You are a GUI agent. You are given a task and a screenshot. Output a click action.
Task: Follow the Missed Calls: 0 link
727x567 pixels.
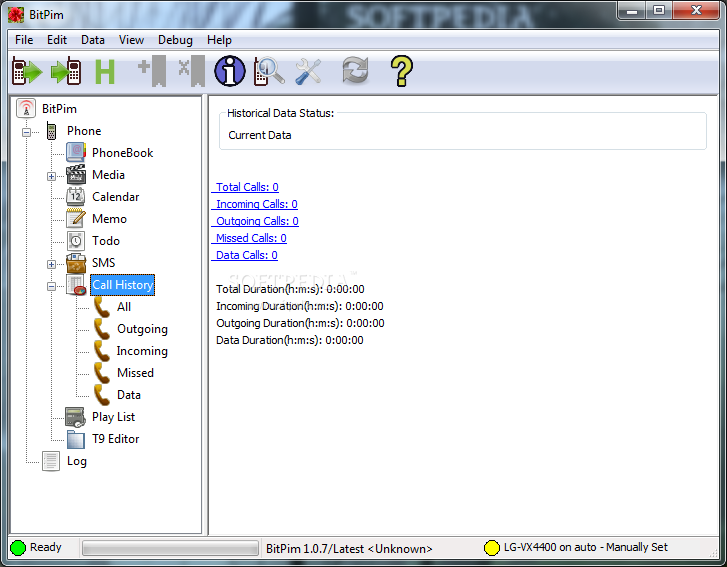click(249, 238)
